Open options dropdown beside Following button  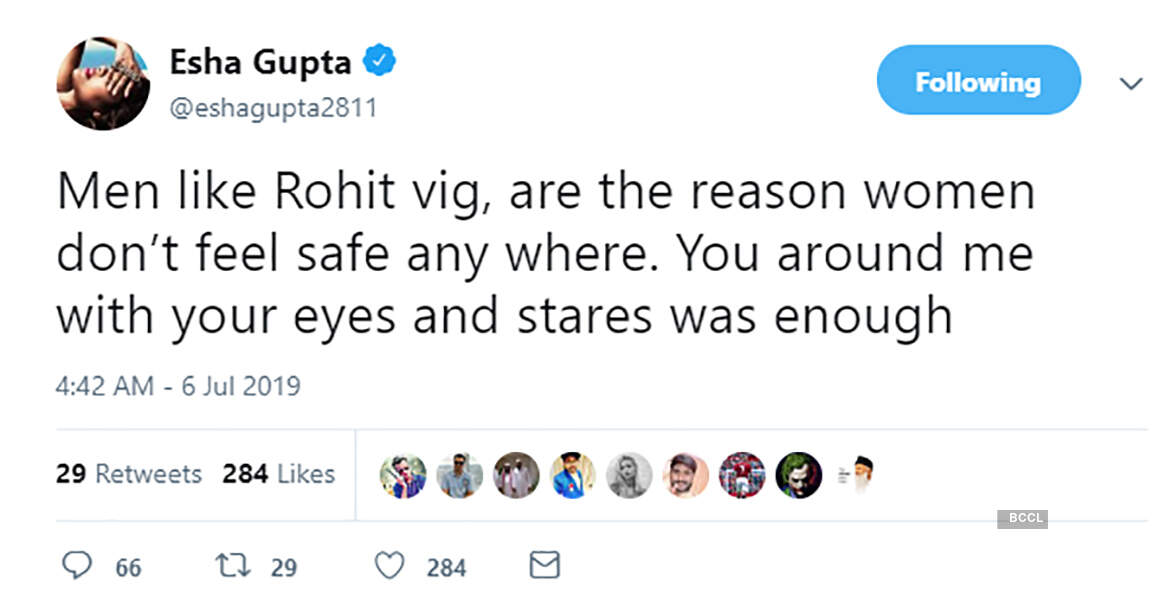(1131, 83)
